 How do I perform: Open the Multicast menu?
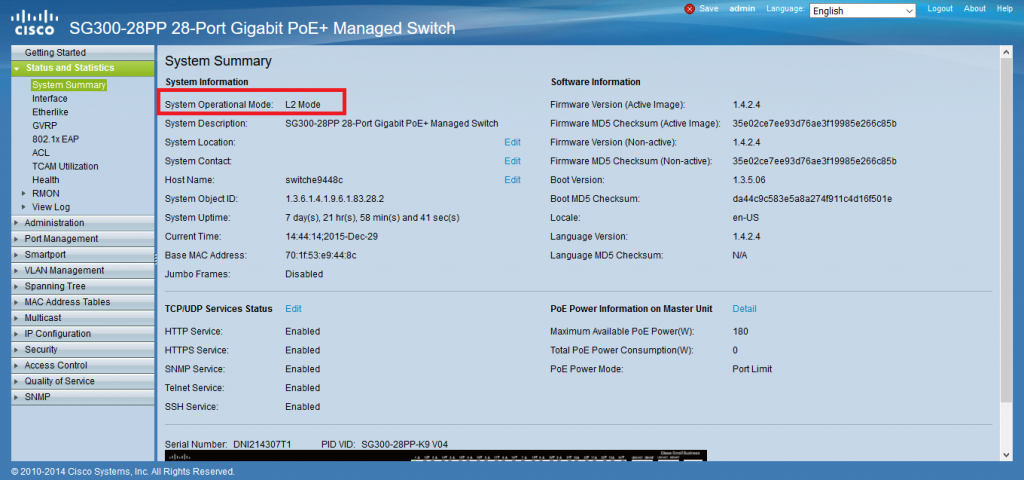tap(83, 317)
